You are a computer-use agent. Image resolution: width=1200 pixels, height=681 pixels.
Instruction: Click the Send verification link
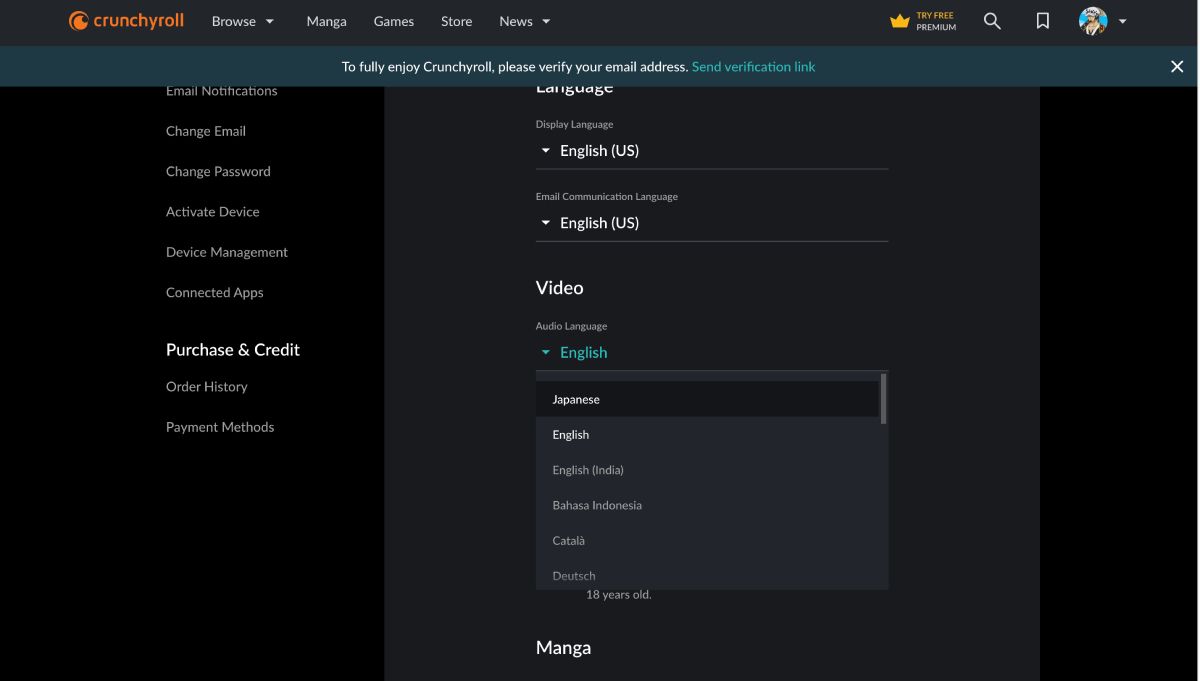(x=753, y=67)
